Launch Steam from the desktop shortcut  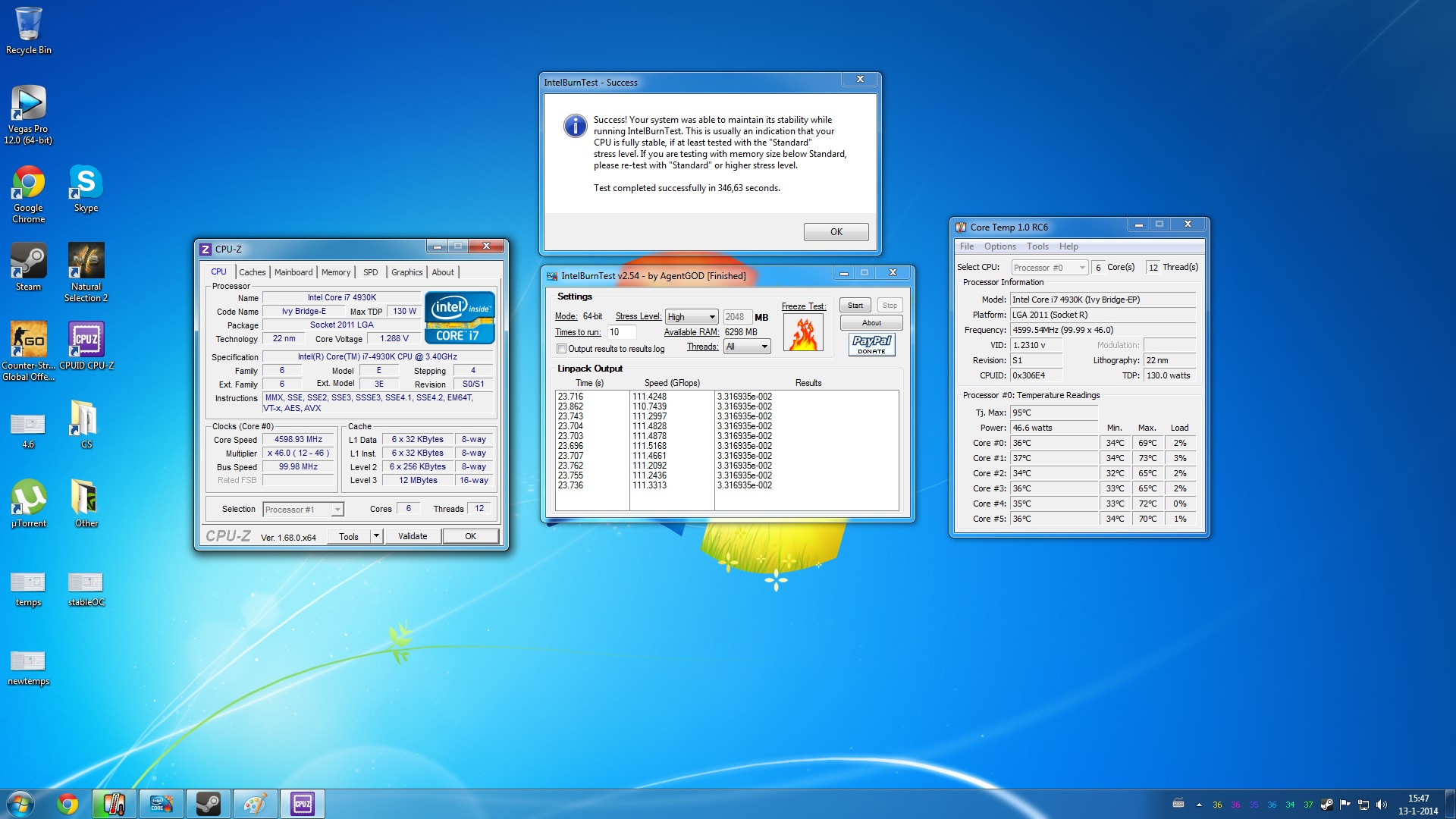[x=29, y=267]
